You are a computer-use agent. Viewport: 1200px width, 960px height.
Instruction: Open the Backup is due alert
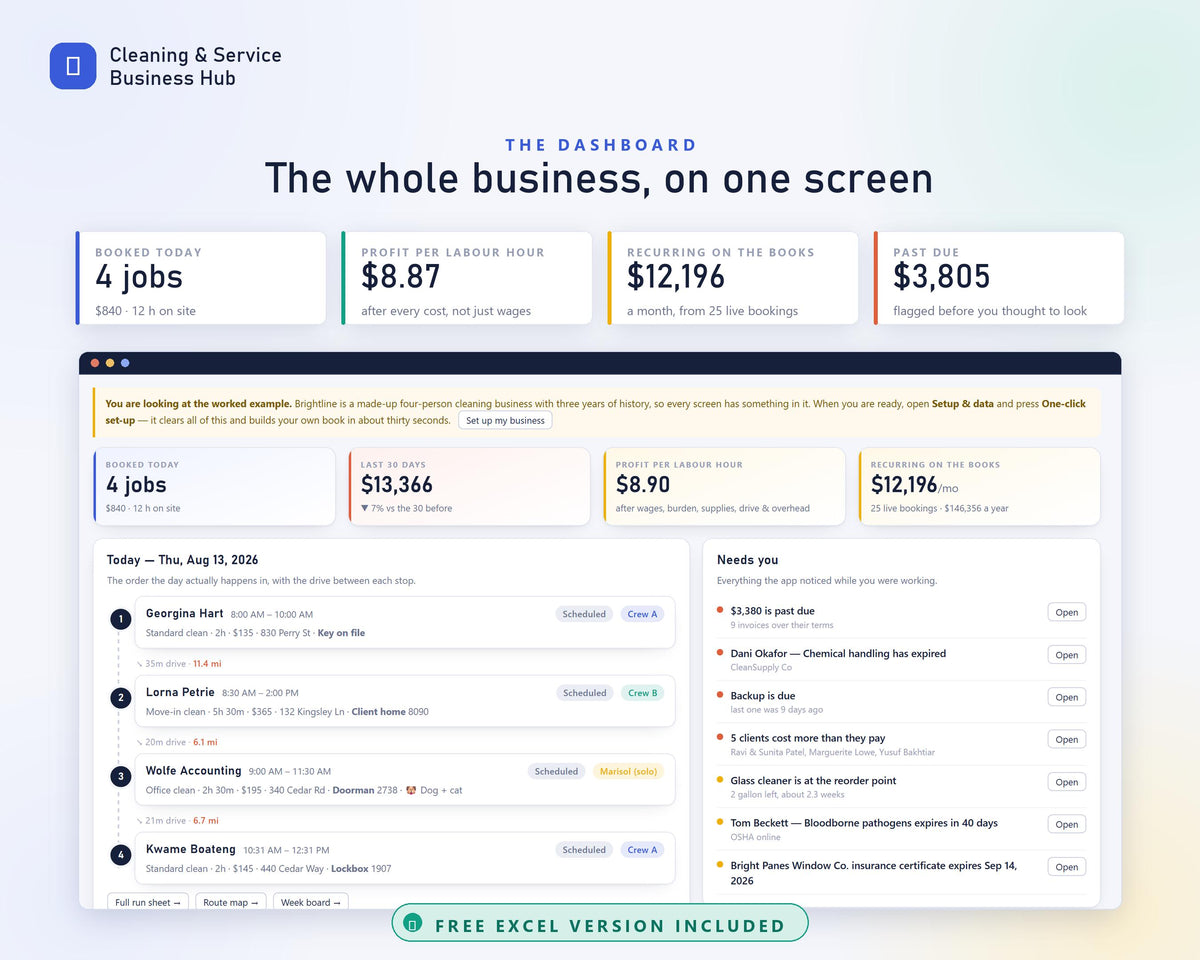(1067, 697)
